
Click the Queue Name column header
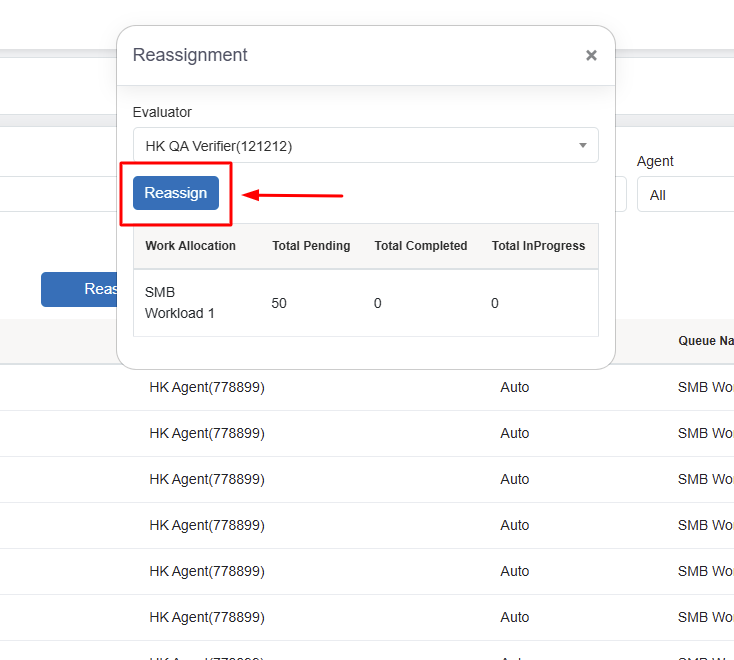pos(705,341)
